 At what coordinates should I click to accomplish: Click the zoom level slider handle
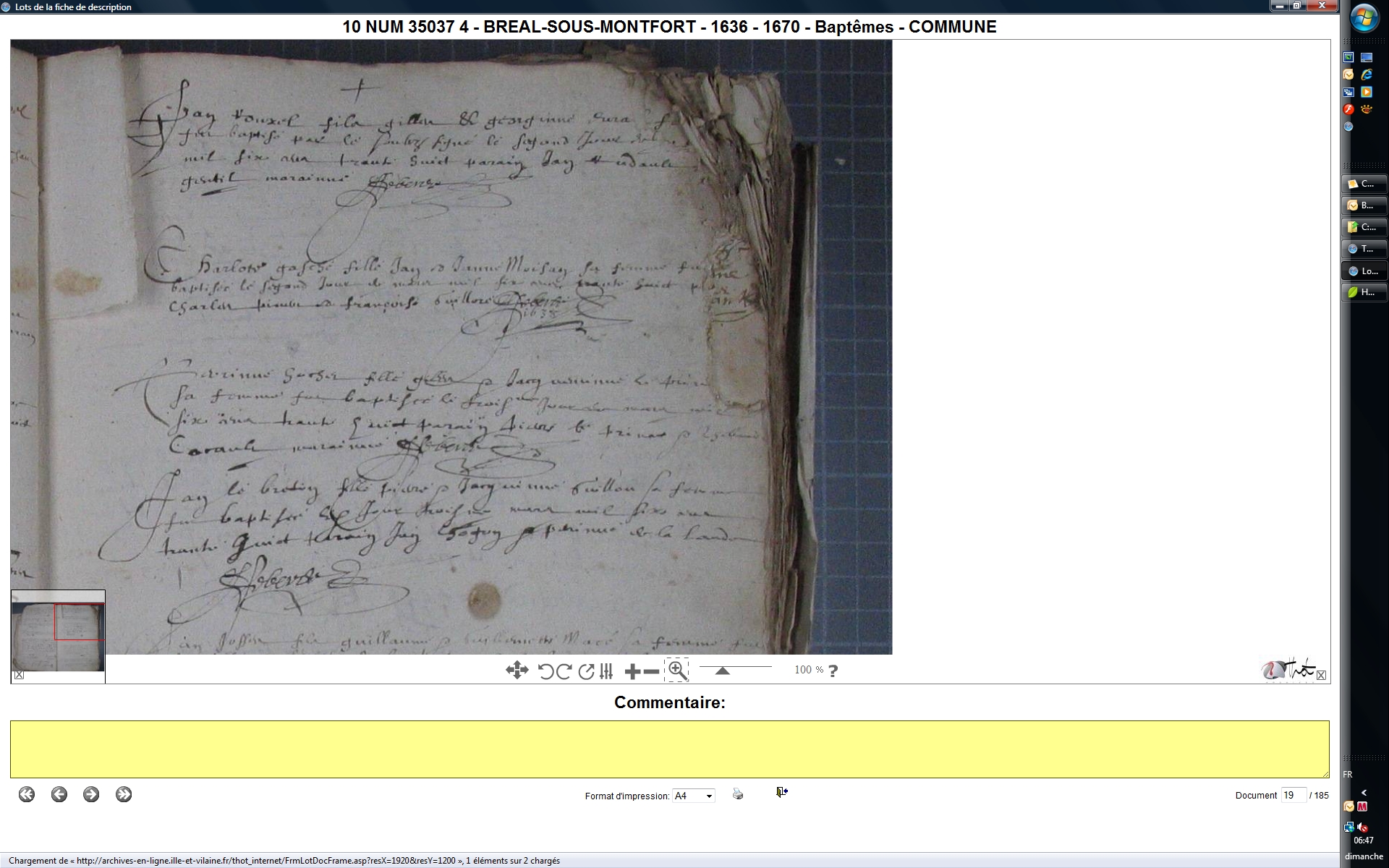[722, 671]
